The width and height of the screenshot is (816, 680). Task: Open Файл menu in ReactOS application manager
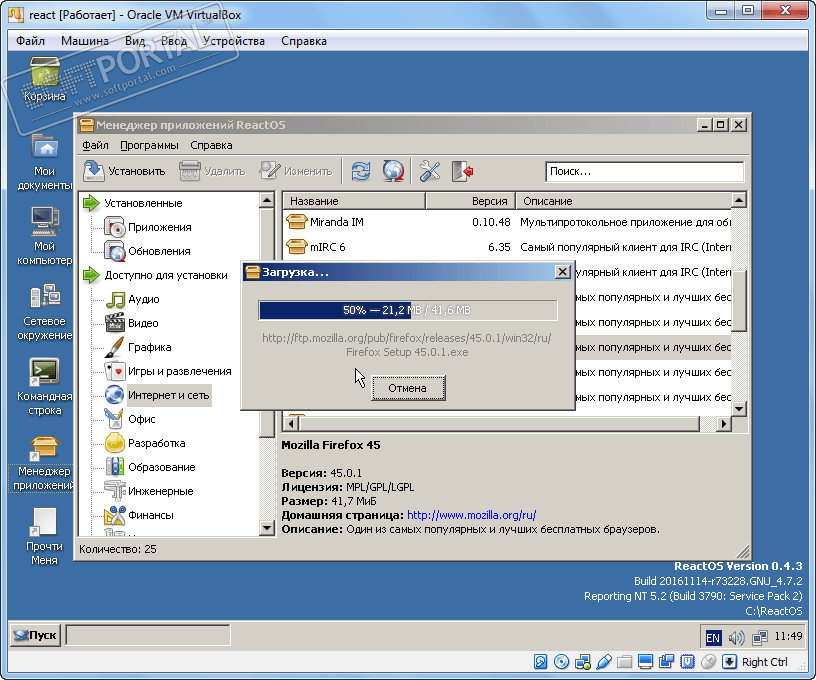95,145
